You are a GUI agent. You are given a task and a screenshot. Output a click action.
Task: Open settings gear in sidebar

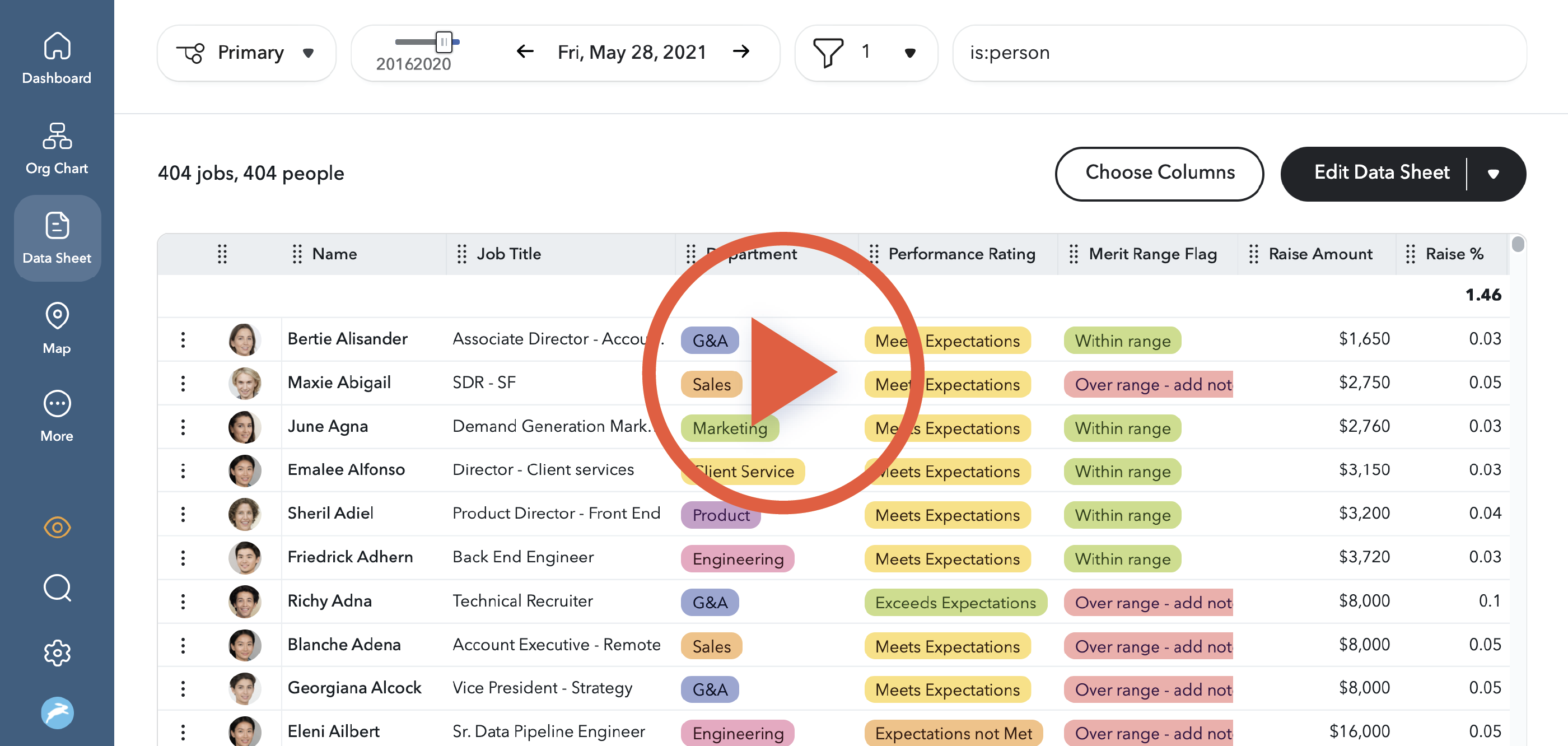click(x=57, y=652)
